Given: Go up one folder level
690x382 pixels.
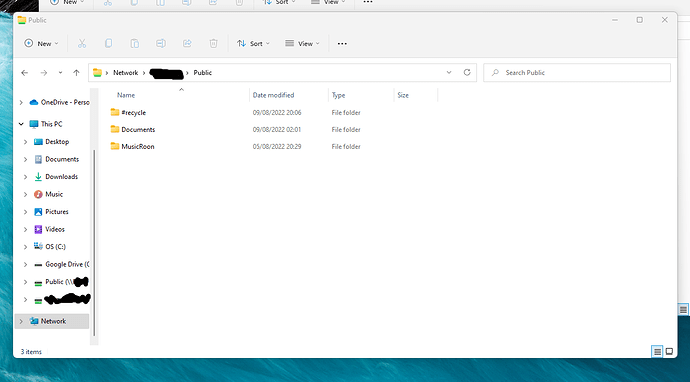Looking at the screenshot, I should tap(76, 73).
